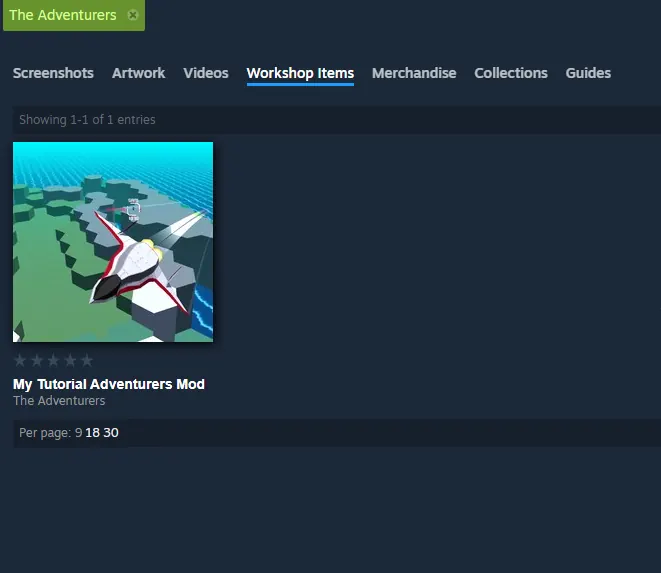Select the Workshop Items tab
Image resolution: width=661 pixels, height=573 pixels.
coord(300,73)
